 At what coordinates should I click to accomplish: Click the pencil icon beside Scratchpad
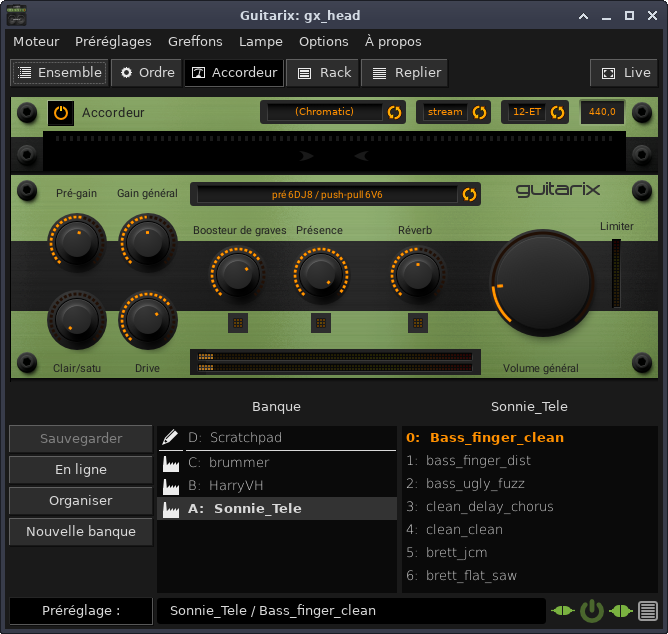[170, 437]
